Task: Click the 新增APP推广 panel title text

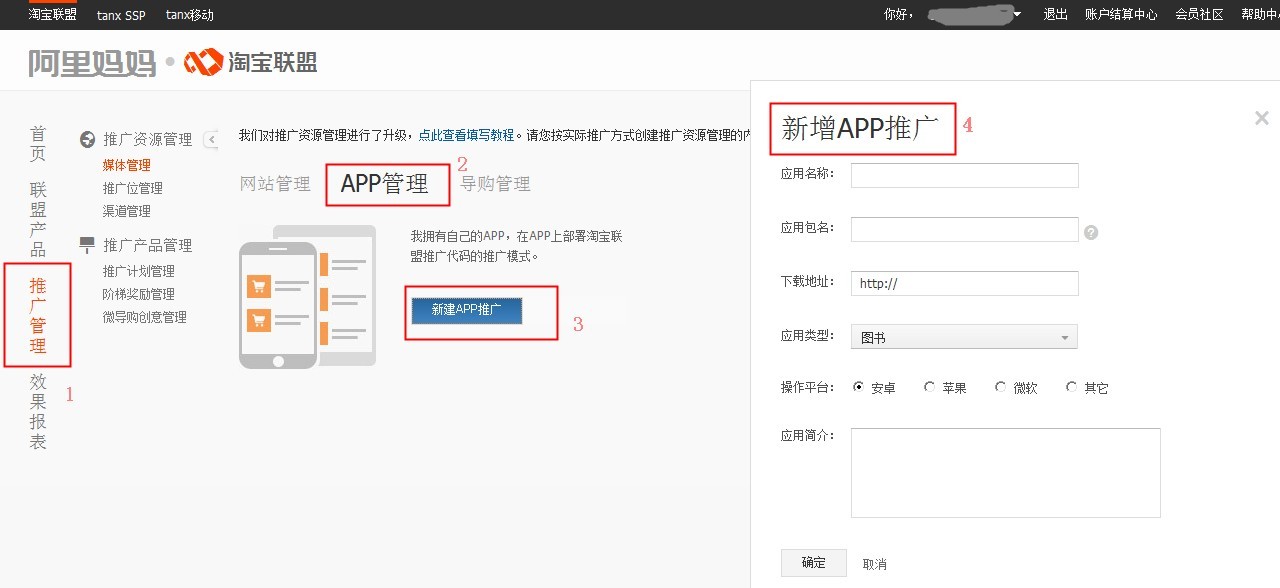Action: click(x=860, y=128)
